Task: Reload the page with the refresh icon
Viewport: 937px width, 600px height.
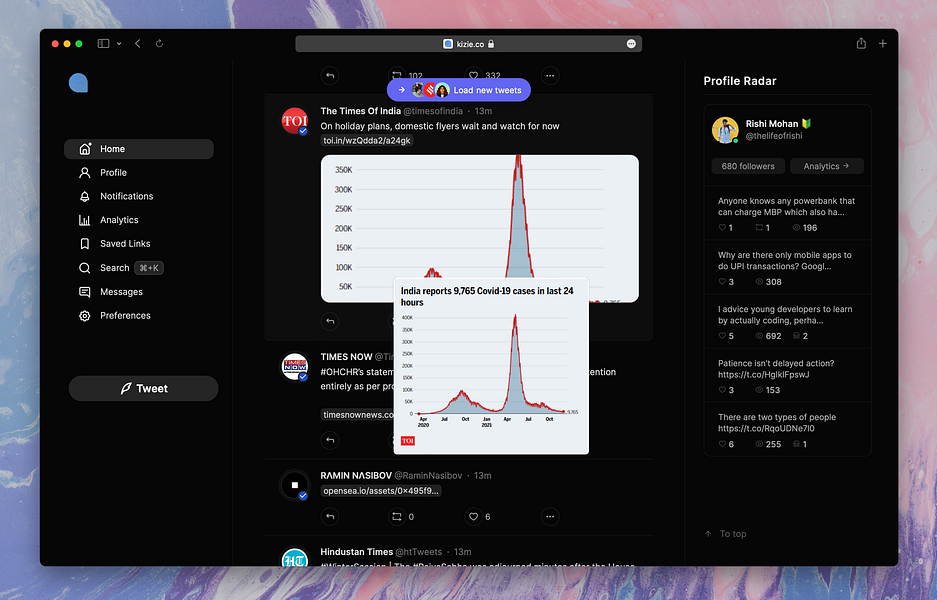Action: pos(159,44)
